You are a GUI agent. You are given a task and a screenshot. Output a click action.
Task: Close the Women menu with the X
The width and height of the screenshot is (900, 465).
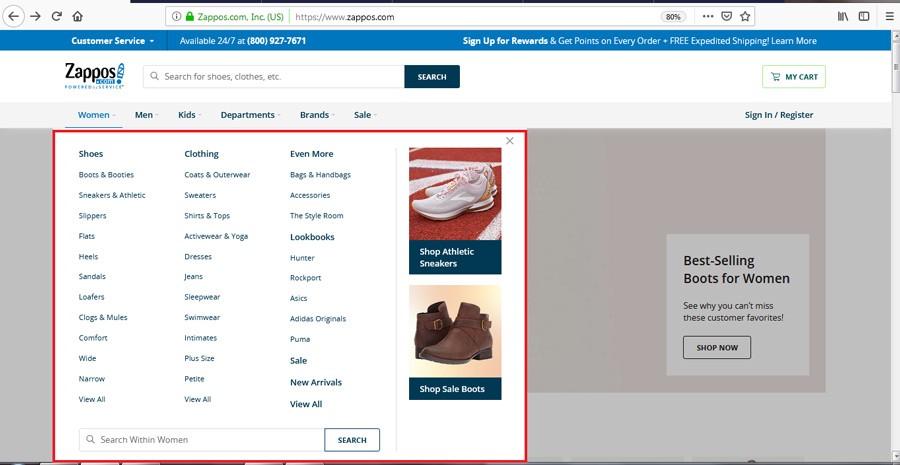click(x=510, y=141)
